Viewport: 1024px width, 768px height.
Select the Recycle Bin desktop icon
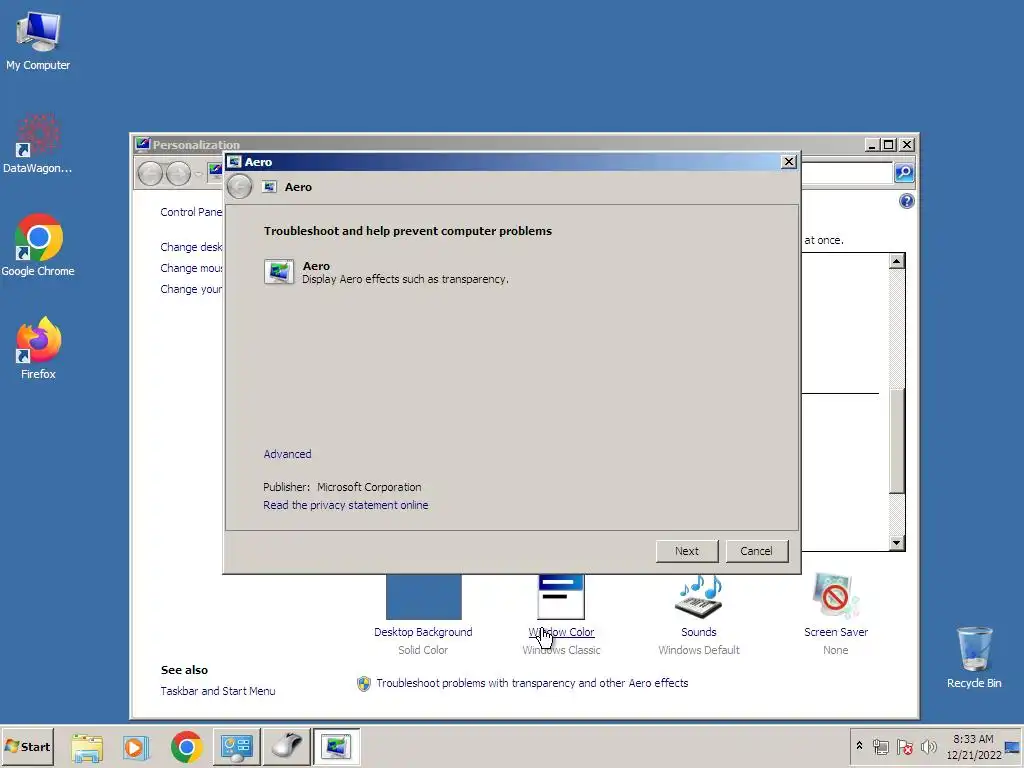click(x=974, y=658)
